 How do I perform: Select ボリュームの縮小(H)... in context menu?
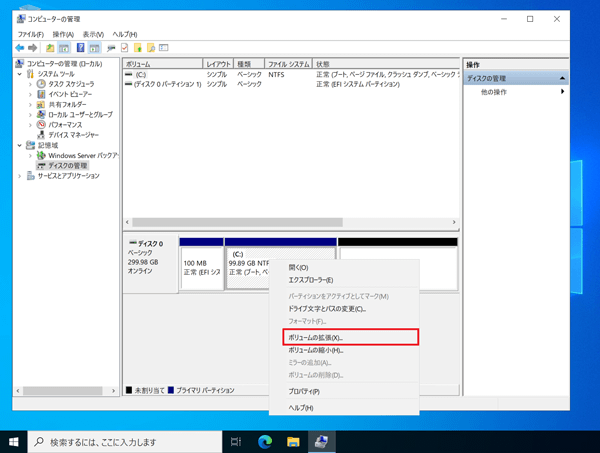(315, 351)
